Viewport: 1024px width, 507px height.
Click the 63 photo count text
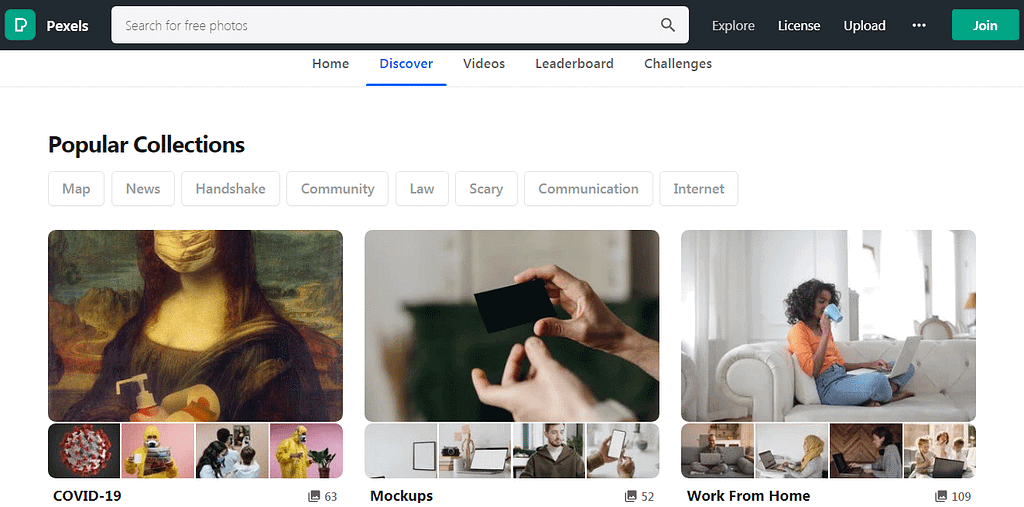pyautogui.click(x=330, y=497)
